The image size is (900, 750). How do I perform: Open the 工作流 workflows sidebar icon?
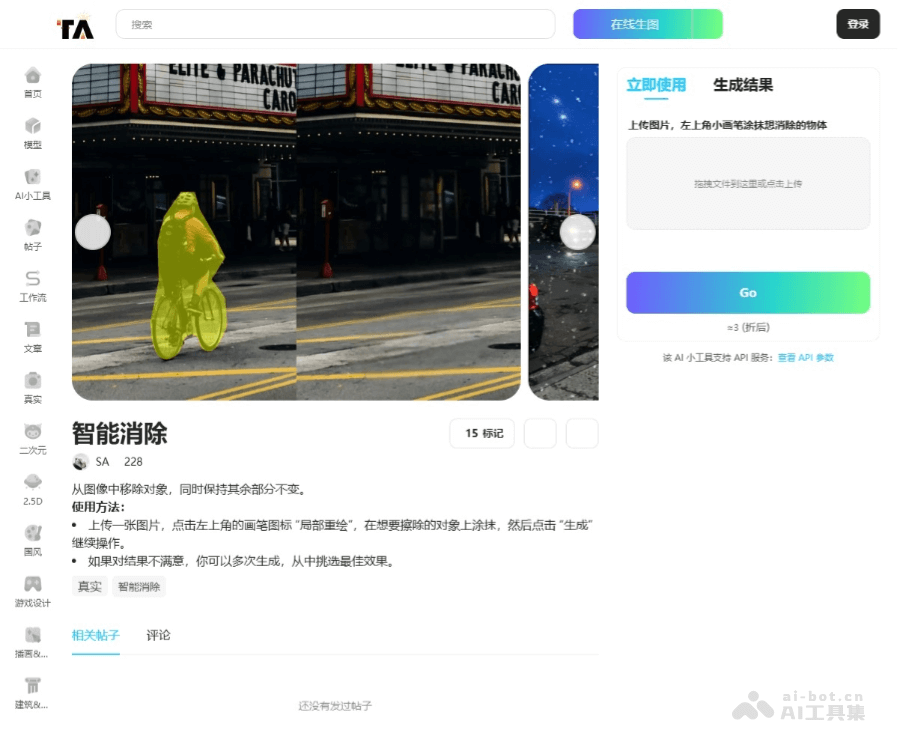point(33,288)
